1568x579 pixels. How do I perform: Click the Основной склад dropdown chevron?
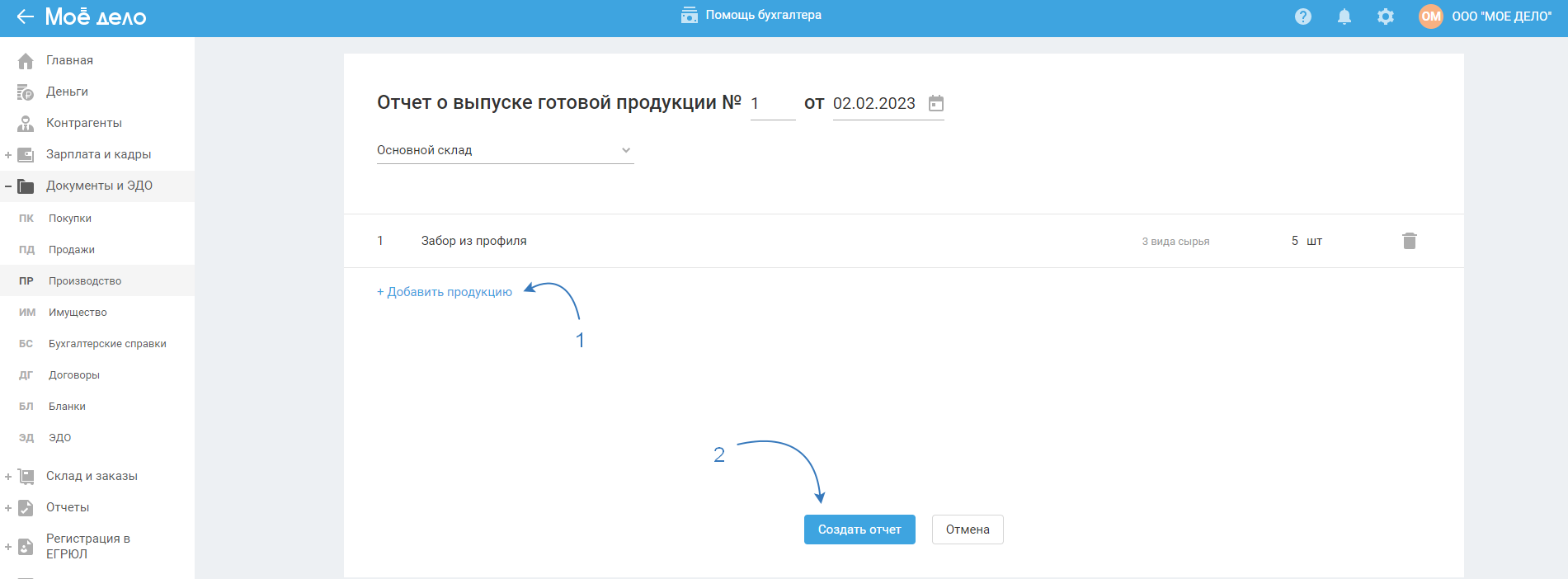point(626,150)
